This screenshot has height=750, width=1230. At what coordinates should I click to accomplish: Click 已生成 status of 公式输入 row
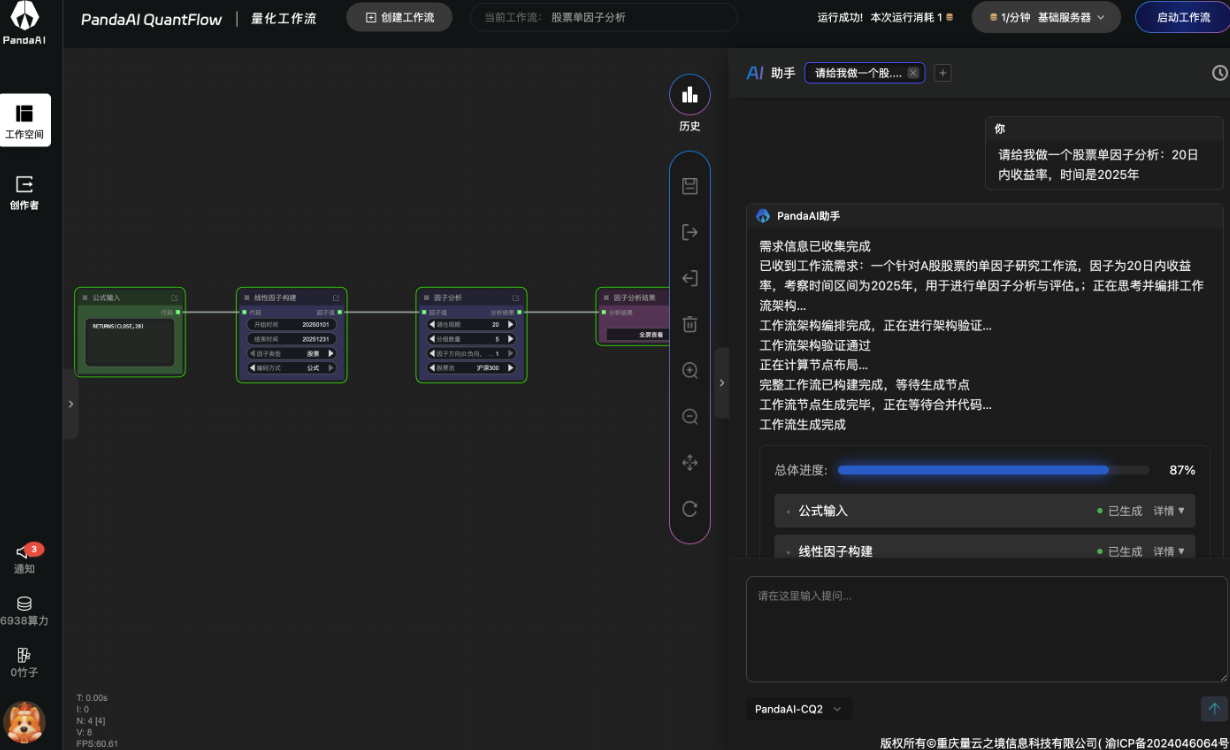[1119, 511]
